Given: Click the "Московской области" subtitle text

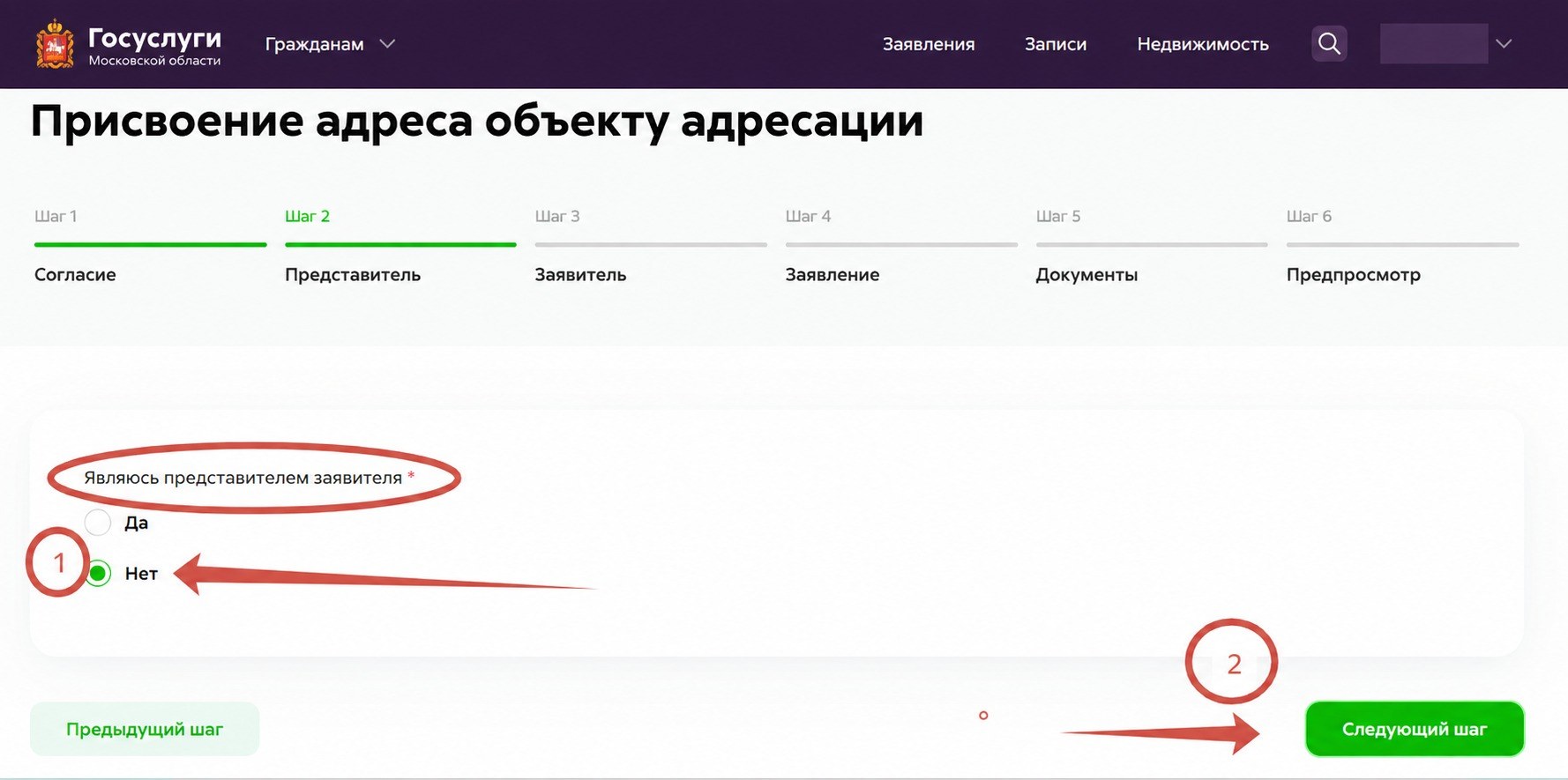Looking at the screenshot, I should [x=154, y=61].
